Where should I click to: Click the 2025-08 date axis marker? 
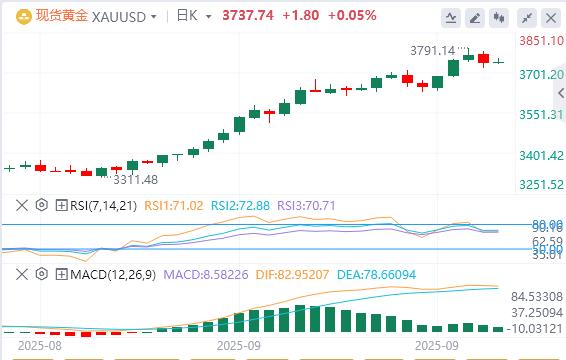40,346
